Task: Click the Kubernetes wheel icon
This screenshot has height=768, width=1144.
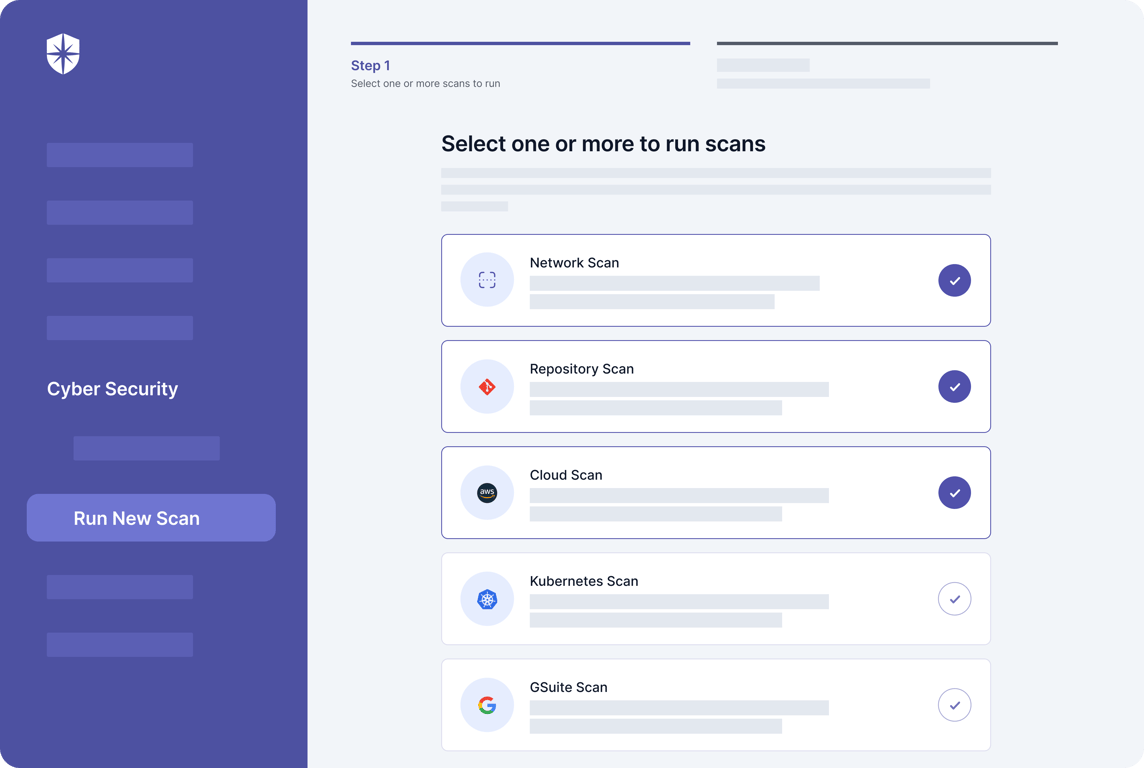Action: tap(487, 600)
